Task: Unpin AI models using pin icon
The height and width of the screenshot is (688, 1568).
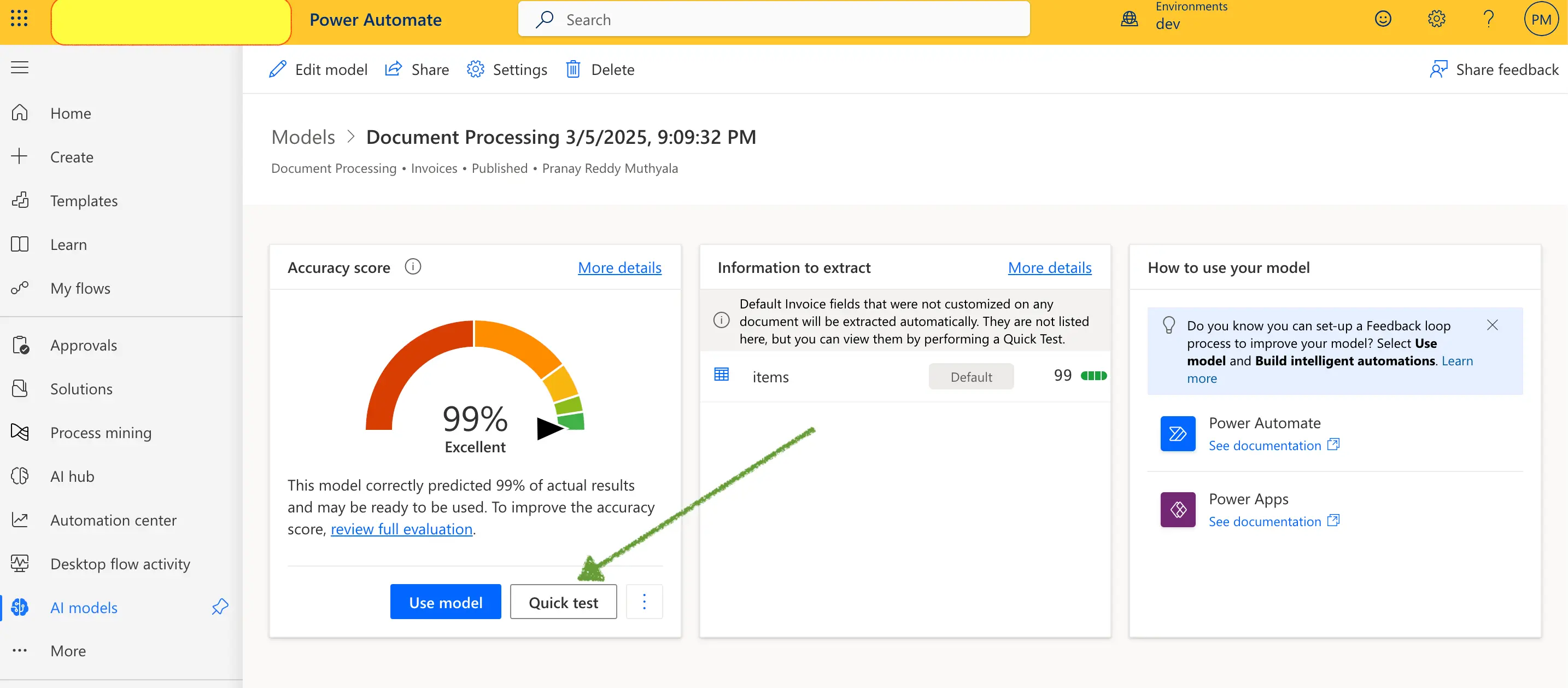Action: (220, 607)
